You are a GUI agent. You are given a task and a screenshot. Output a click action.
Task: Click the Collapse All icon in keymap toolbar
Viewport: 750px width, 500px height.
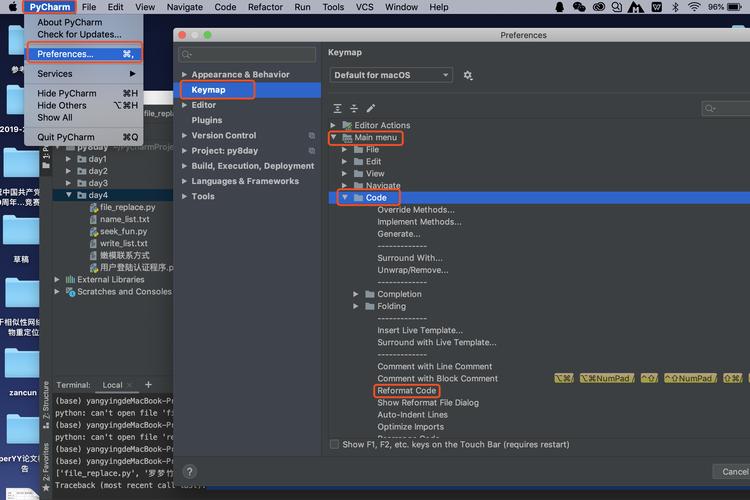click(x=354, y=109)
